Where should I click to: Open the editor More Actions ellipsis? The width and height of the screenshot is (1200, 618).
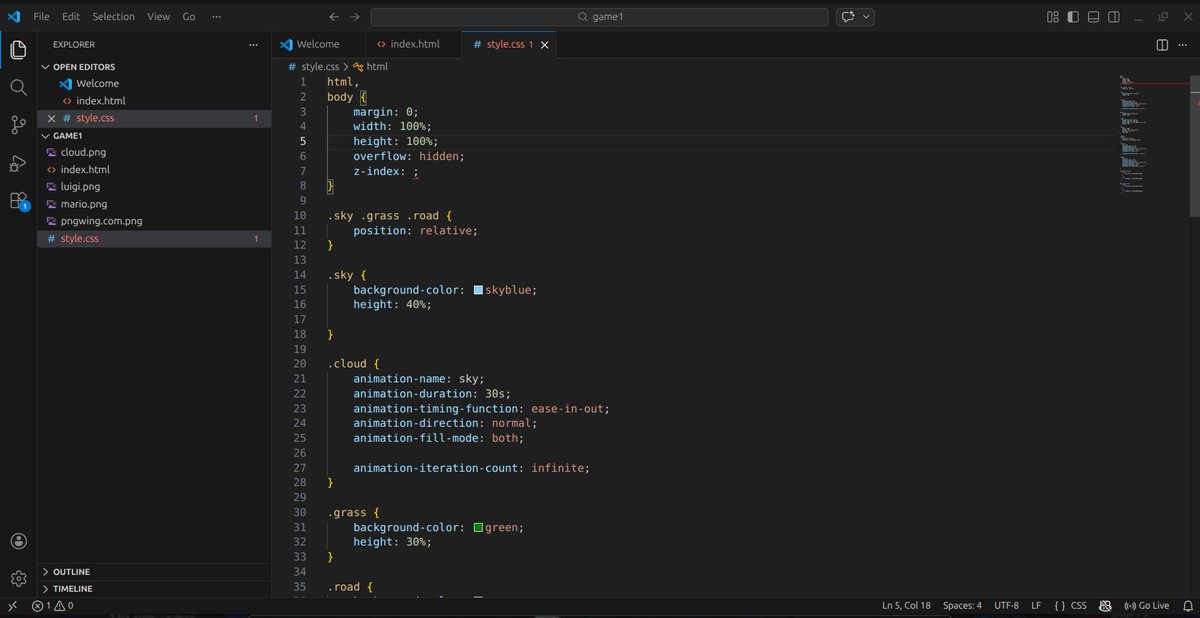(x=1184, y=44)
